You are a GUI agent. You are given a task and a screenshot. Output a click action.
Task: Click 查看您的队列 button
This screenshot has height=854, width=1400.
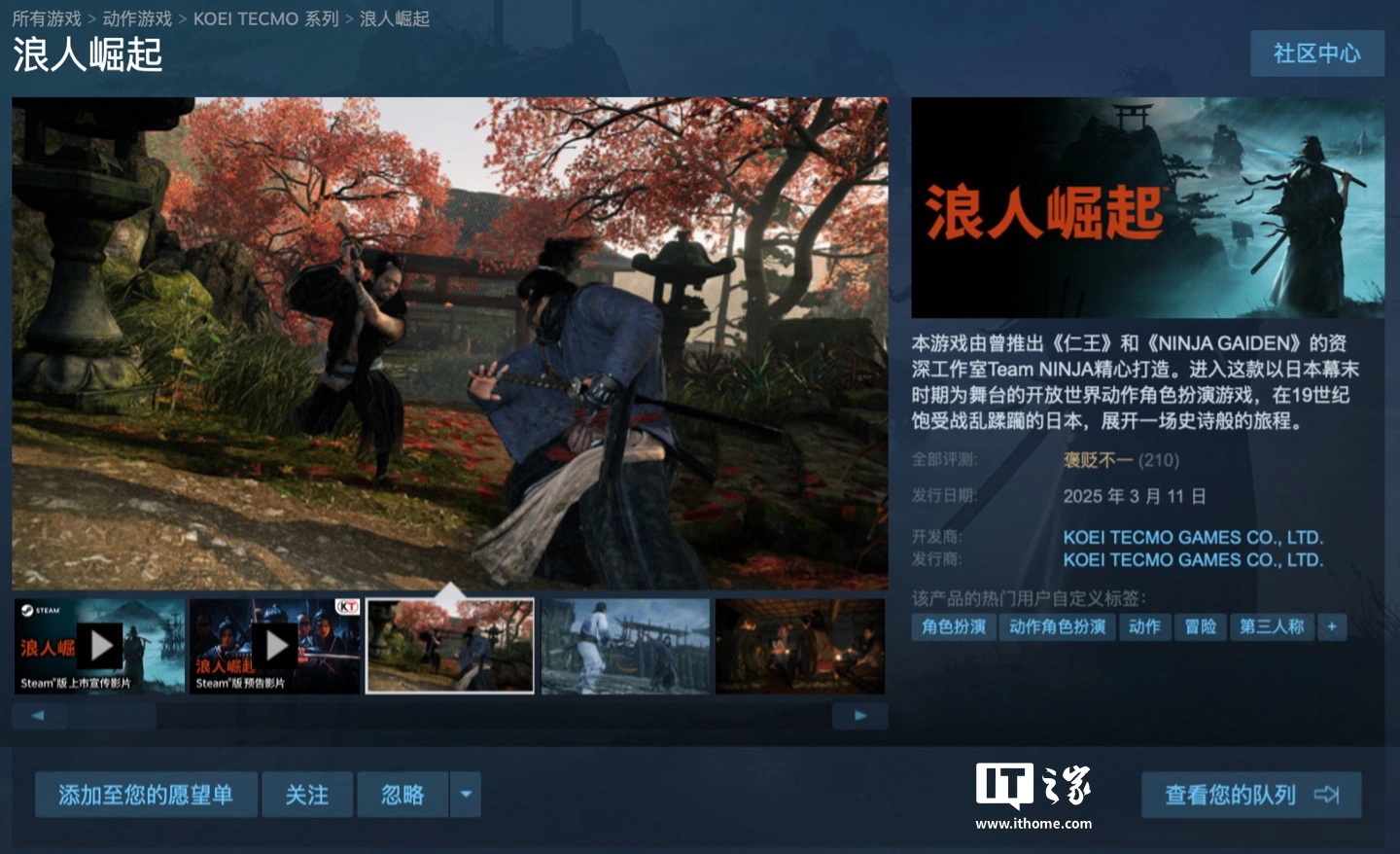1251,795
